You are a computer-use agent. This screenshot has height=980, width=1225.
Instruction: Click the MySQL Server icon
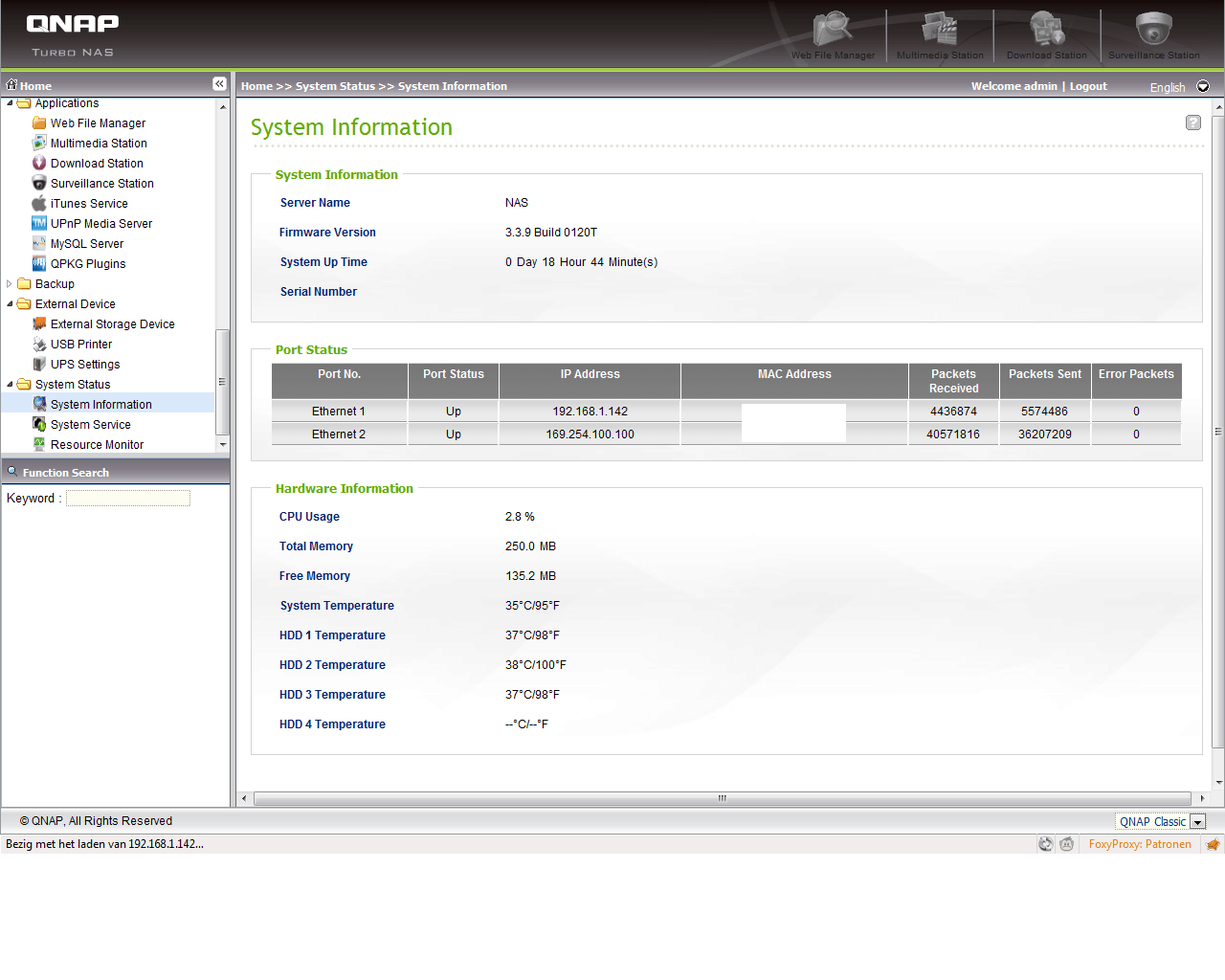(39, 243)
